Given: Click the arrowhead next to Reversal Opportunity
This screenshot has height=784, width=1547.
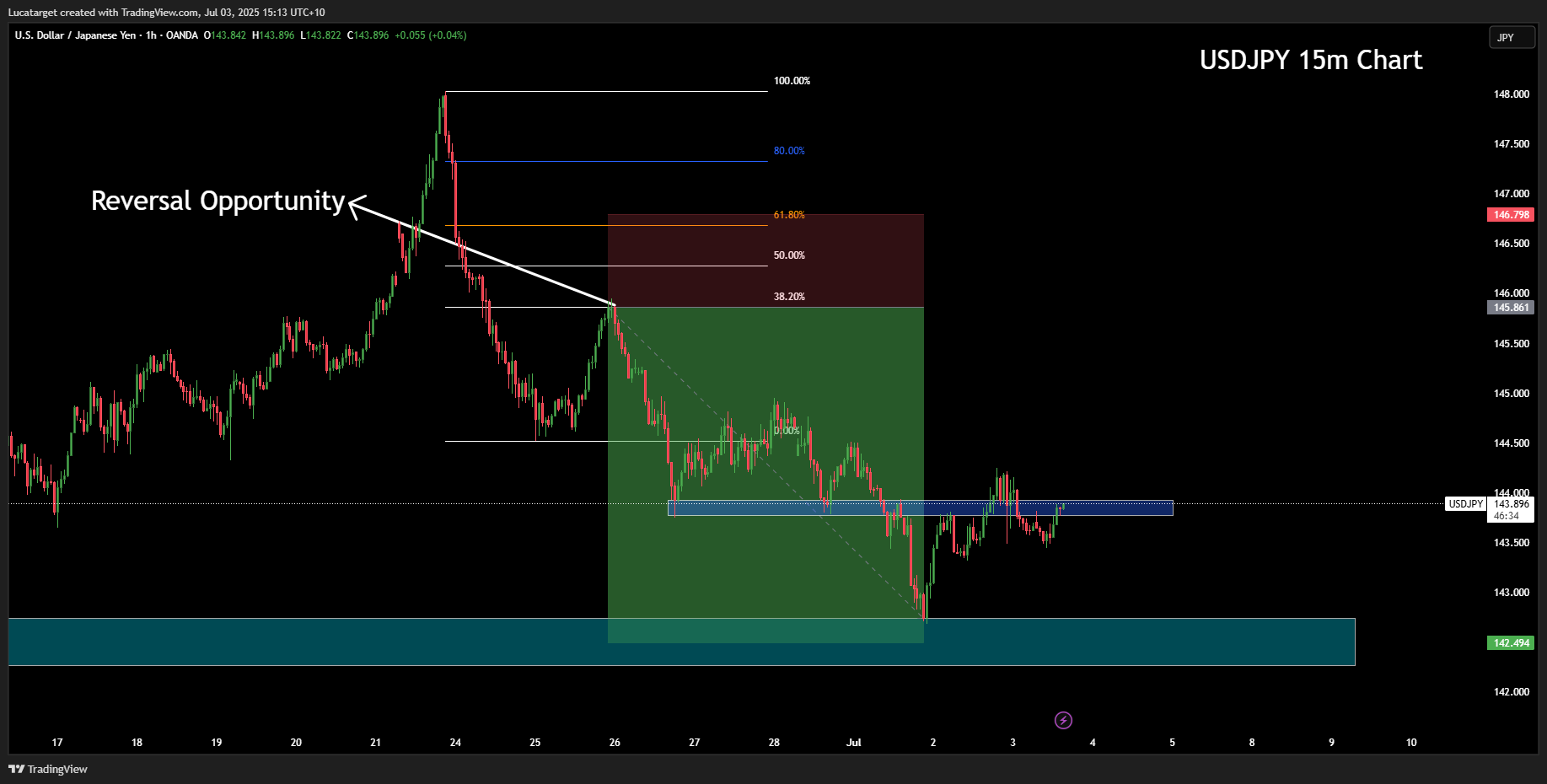Looking at the screenshot, I should [354, 205].
